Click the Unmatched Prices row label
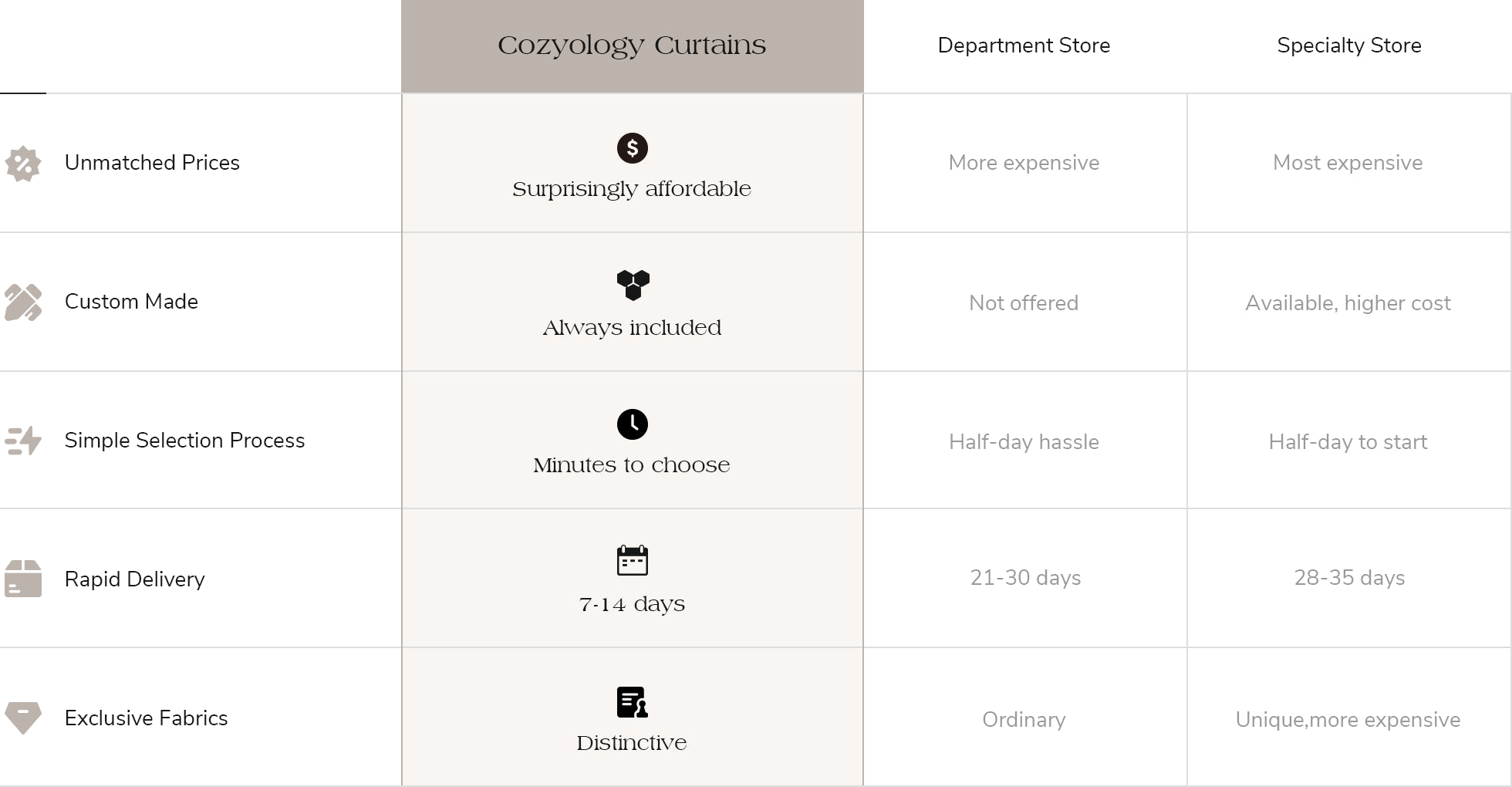This screenshot has height=787, width=1512. [x=152, y=163]
